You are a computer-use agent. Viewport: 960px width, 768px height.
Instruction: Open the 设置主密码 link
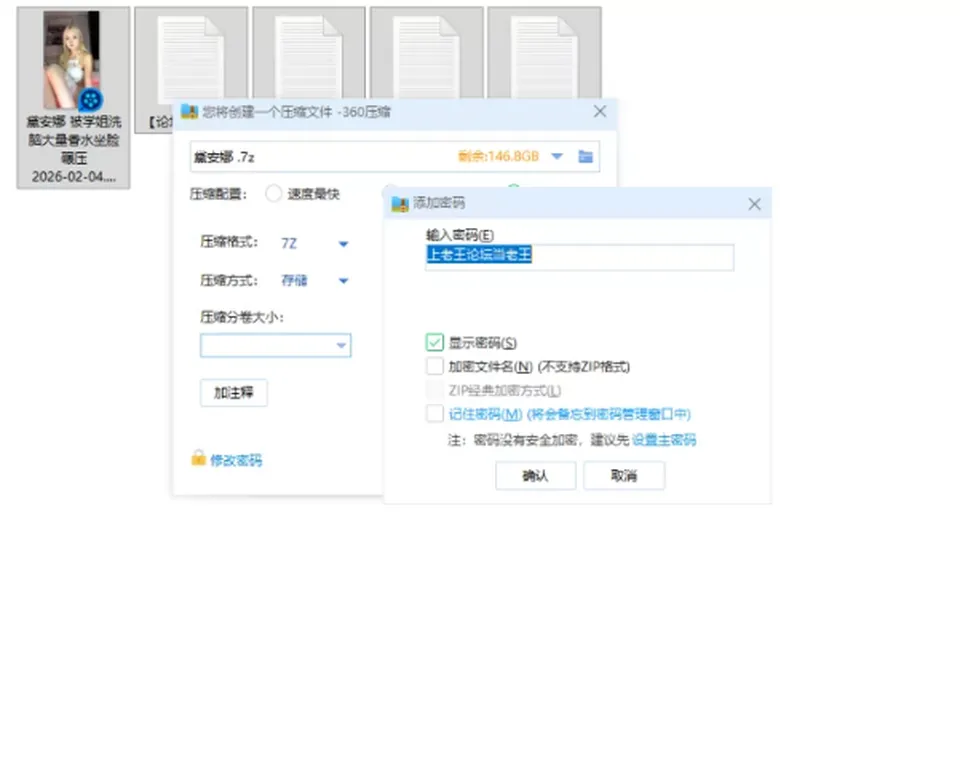(x=664, y=440)
